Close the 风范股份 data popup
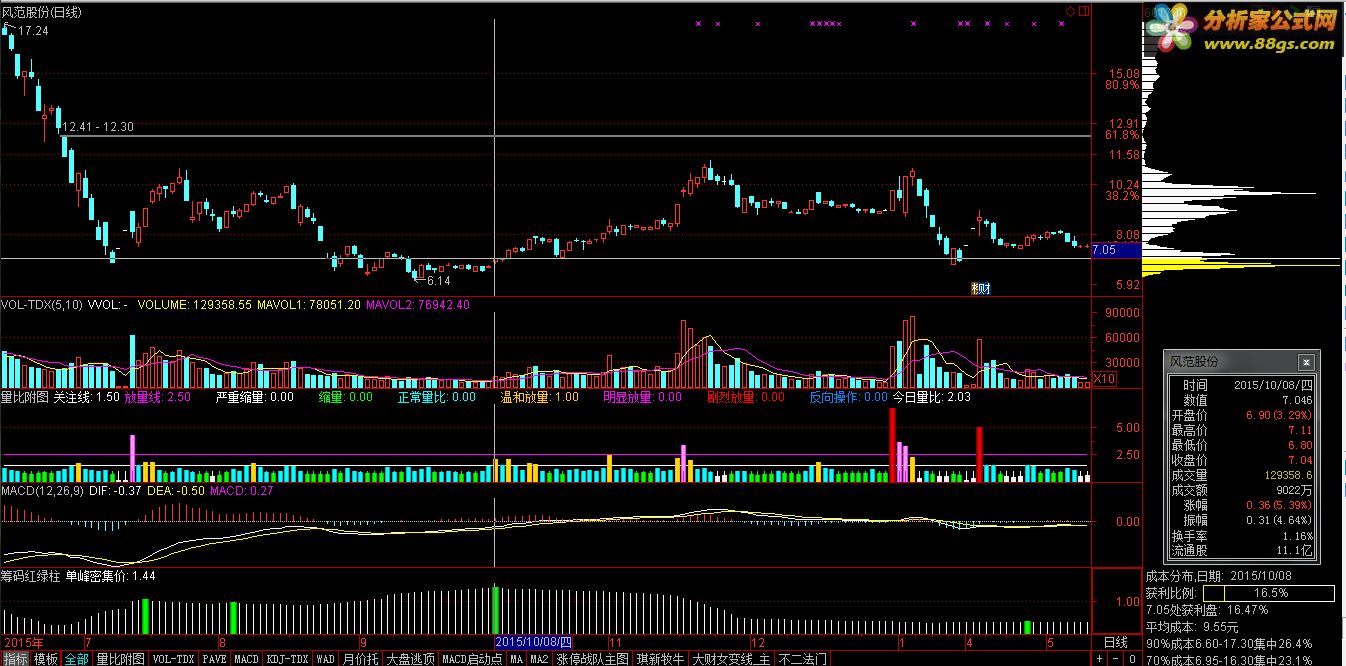Screen dimensions: 1346x666 coord(1306,363)
